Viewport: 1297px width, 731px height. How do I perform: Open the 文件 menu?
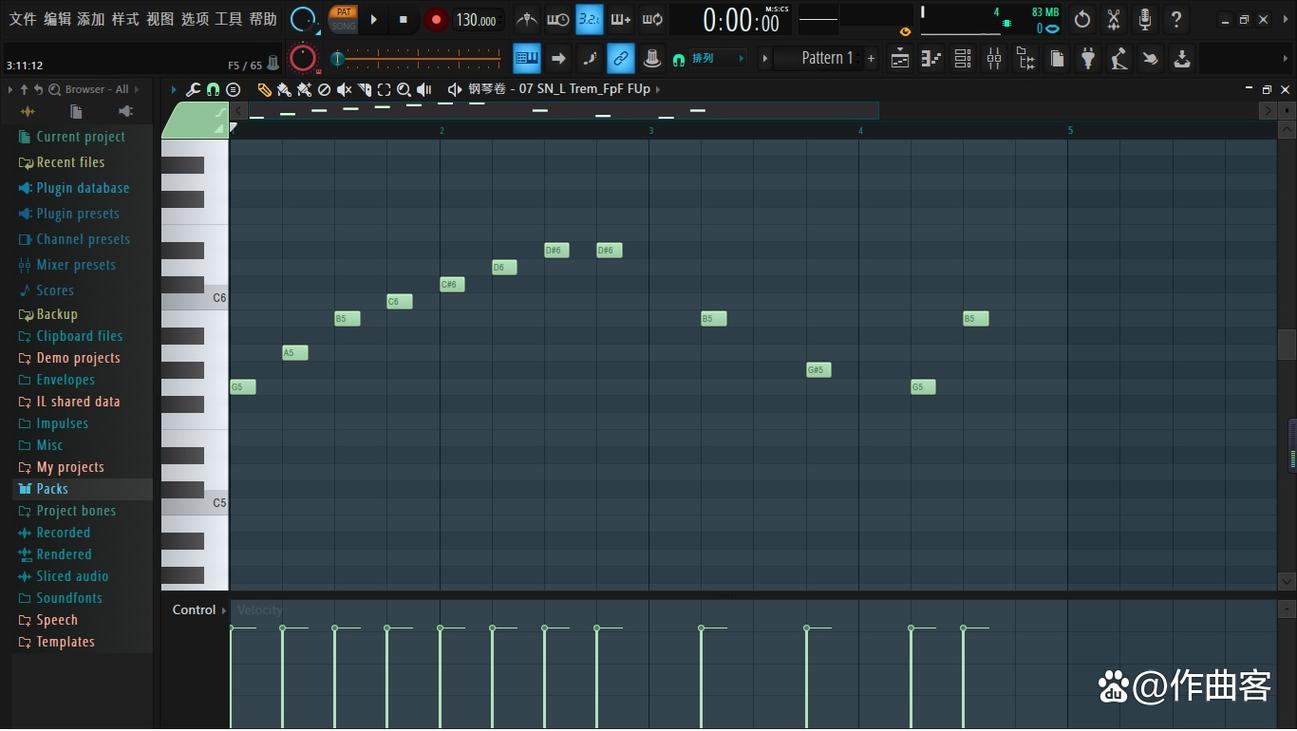point(22,19)
